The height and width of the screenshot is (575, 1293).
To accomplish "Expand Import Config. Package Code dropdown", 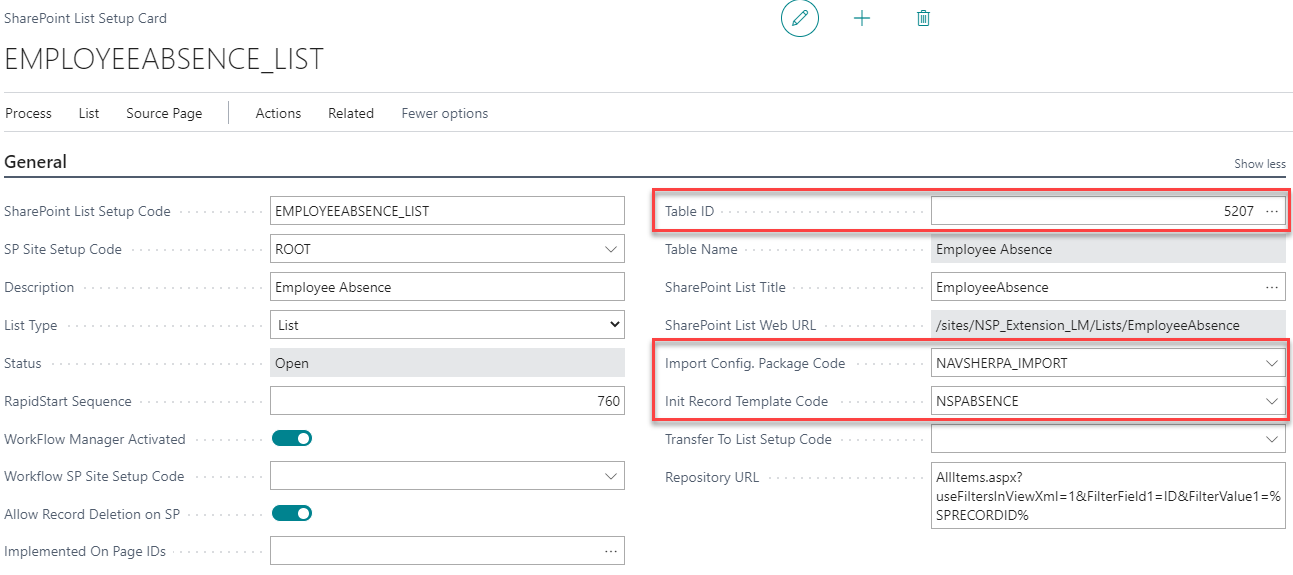I will (1272, 363).
